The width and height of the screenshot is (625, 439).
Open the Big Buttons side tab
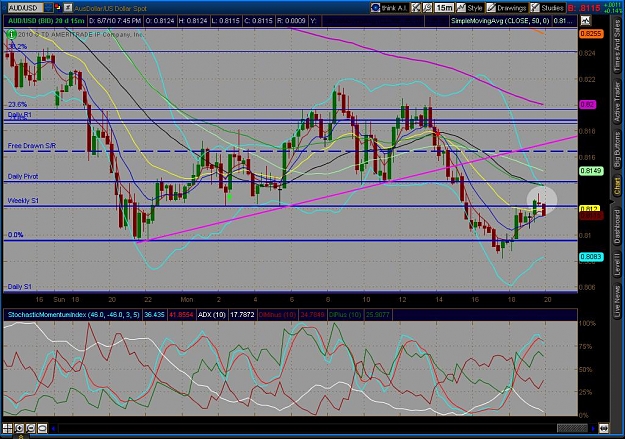point(617,150)
